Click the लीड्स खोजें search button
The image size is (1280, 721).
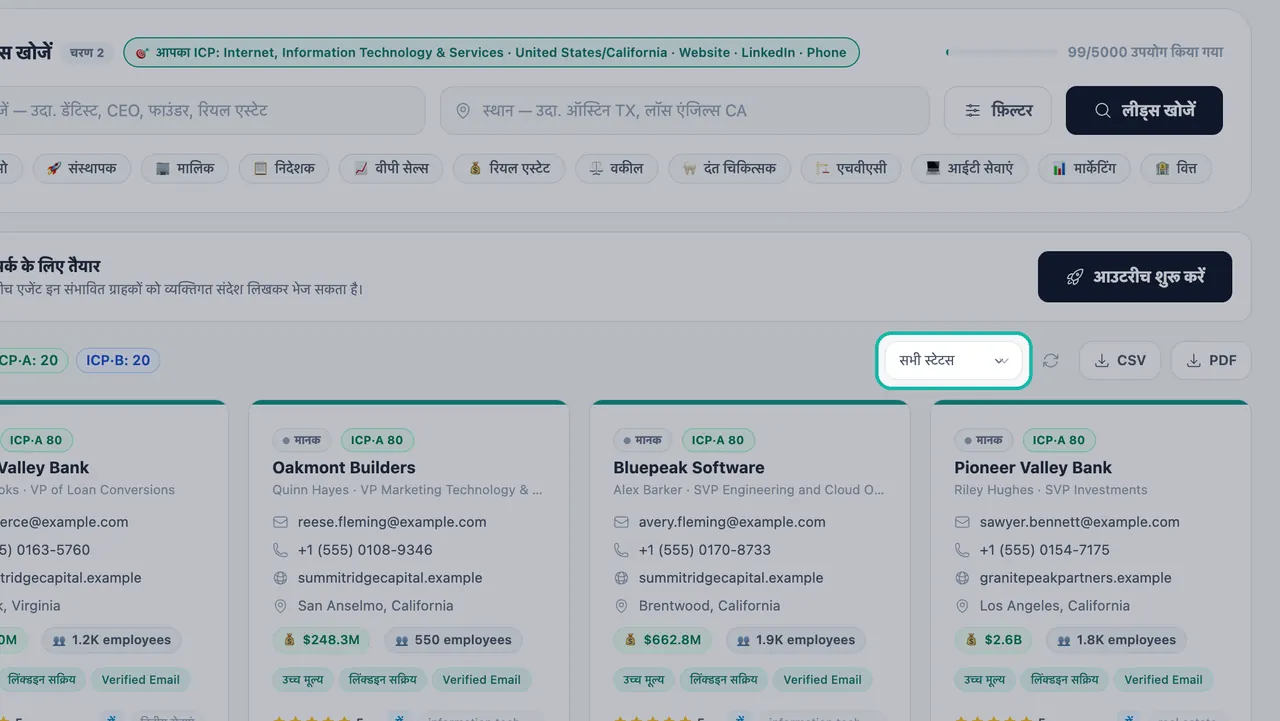click(1144, 110)
